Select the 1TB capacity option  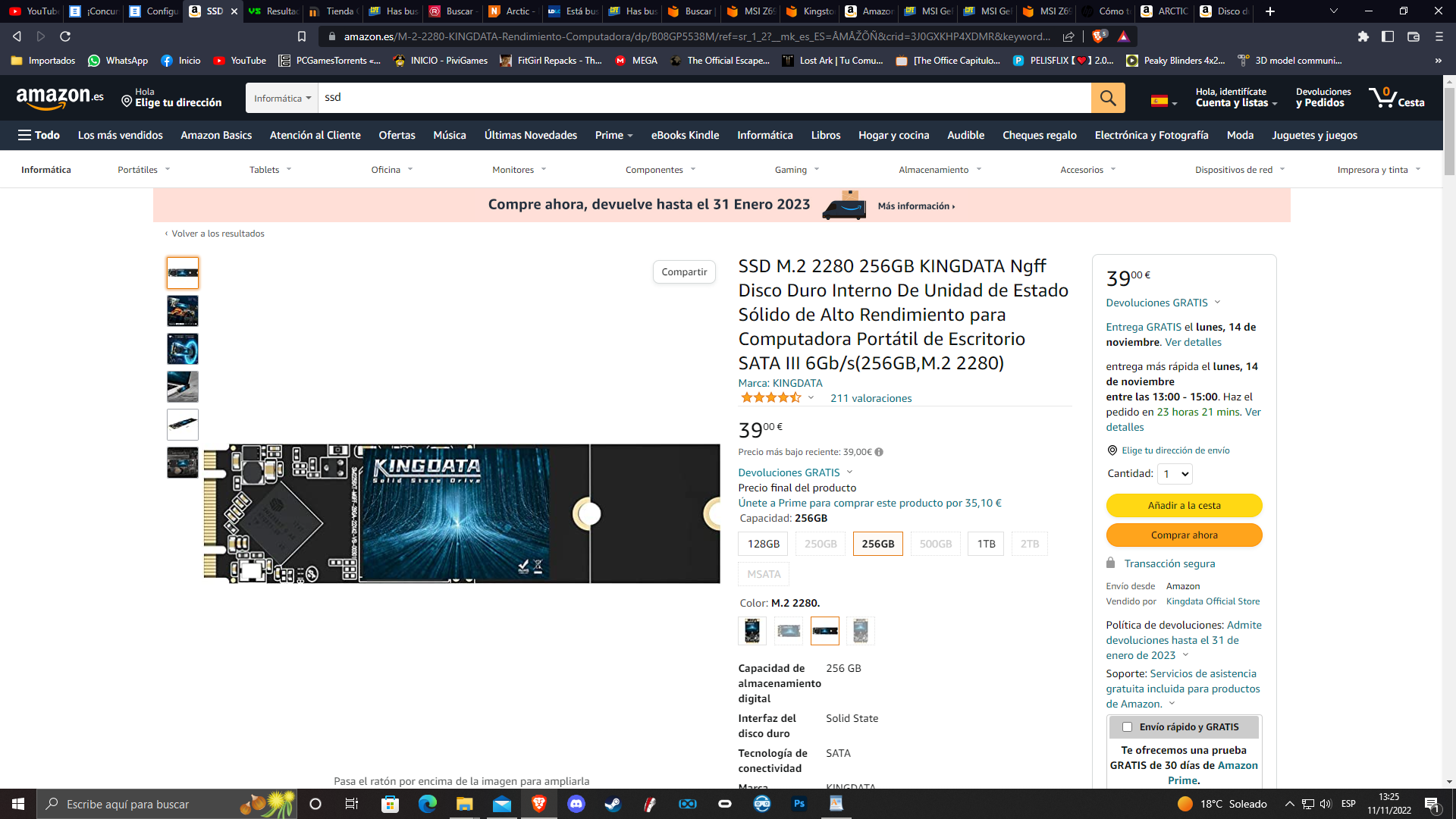pyautogui.click(x=986, y=544)
